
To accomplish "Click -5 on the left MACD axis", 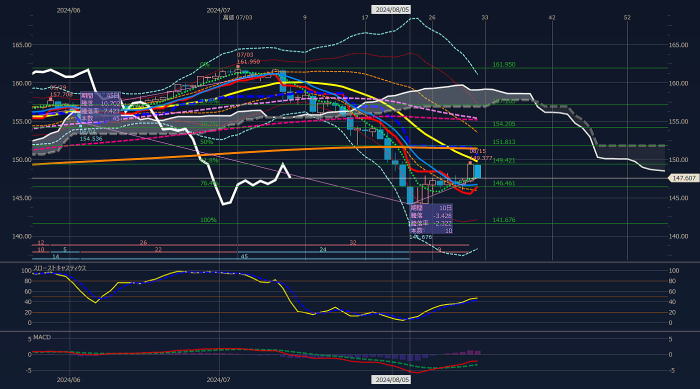I will pos(29,371).
